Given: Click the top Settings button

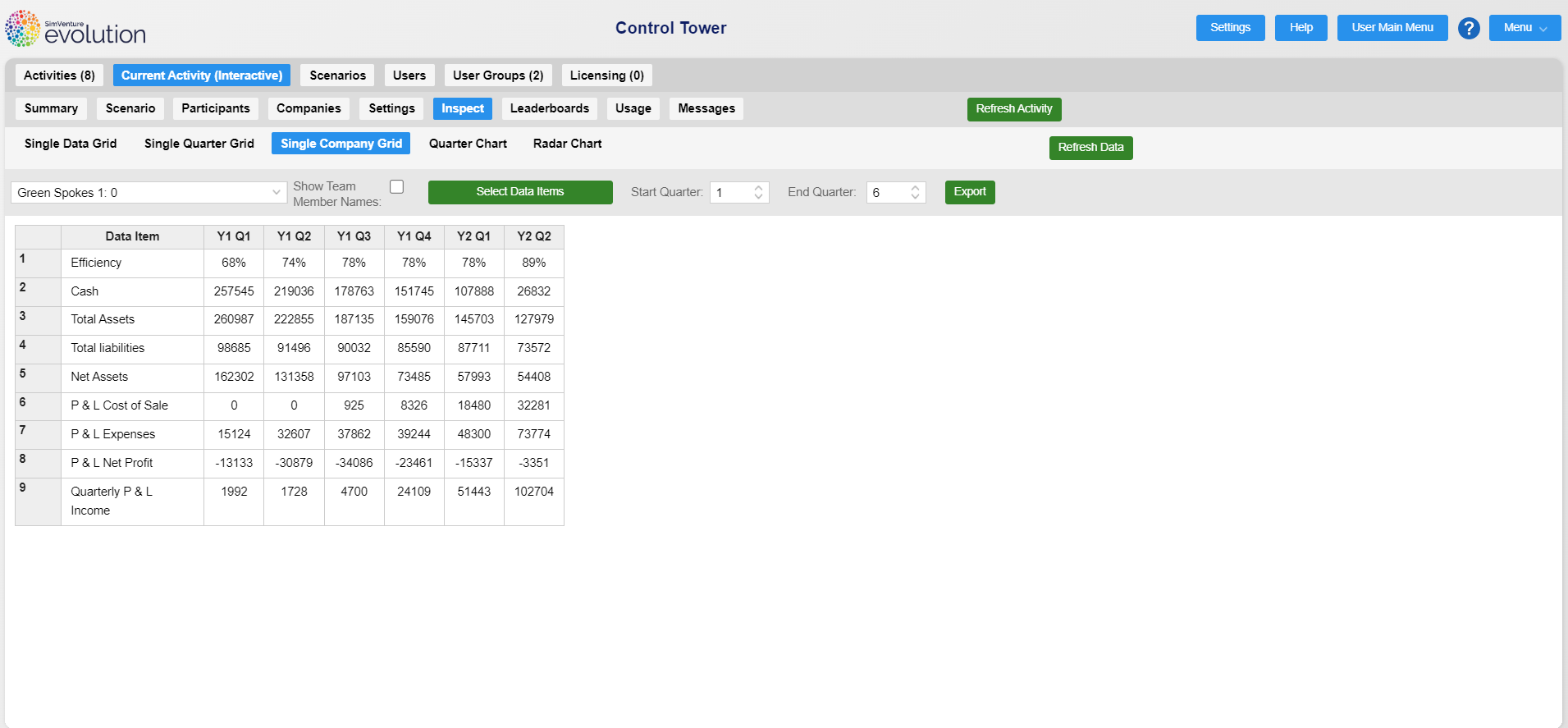Looking at the screenshot, I should [1231, 28].
